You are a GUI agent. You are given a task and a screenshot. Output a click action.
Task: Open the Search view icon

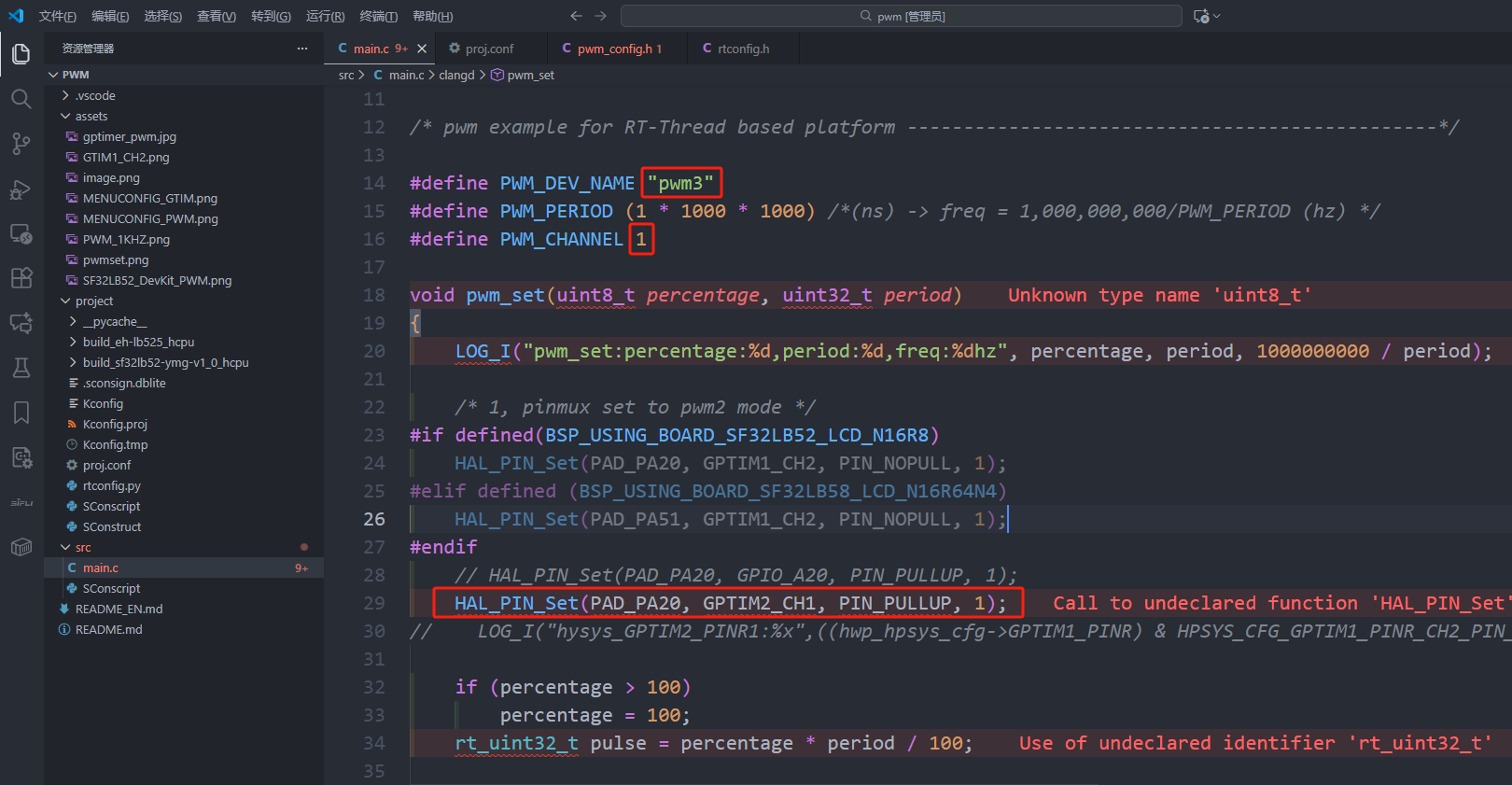[21, 99]
